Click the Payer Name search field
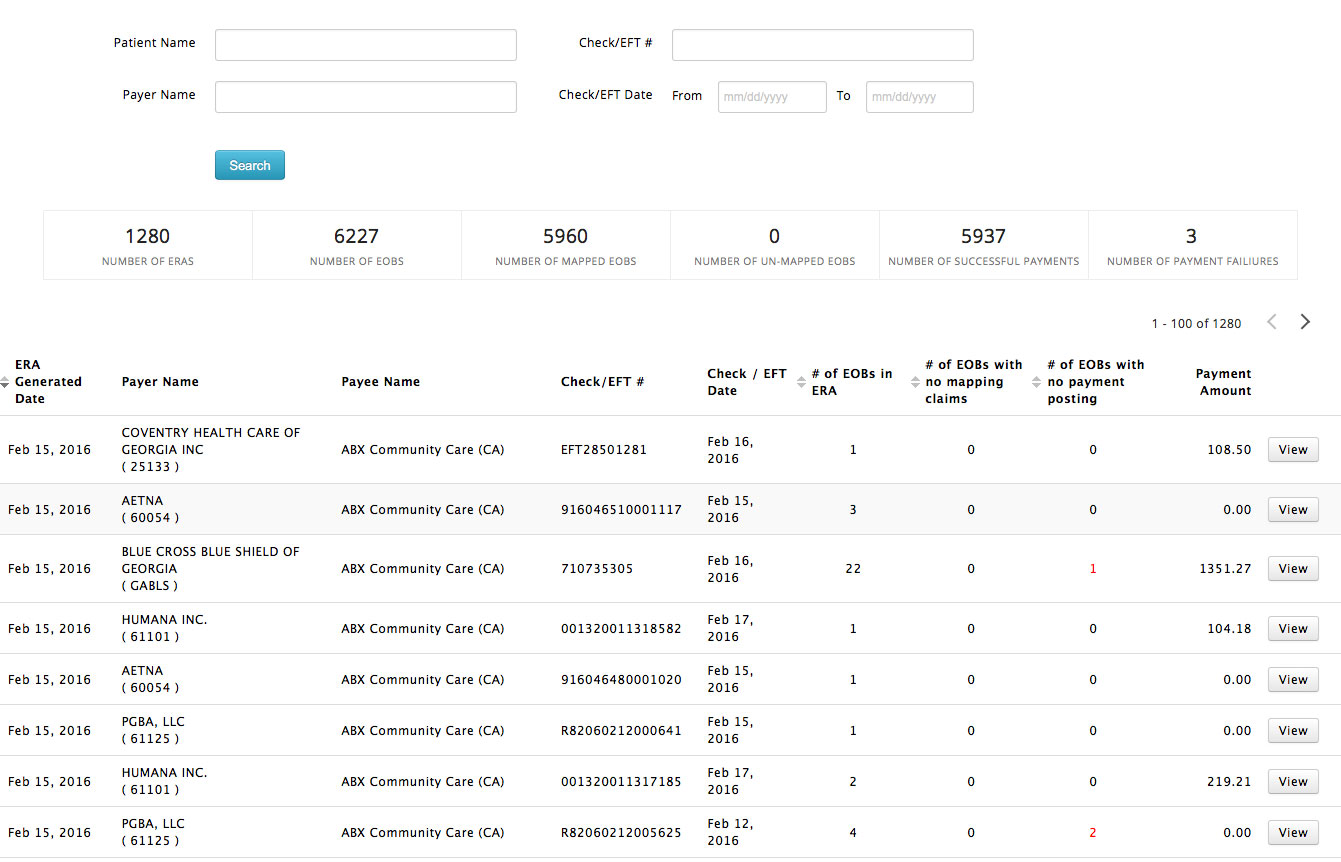Viewport: 1341px width, 862px height. pos(365,97)
